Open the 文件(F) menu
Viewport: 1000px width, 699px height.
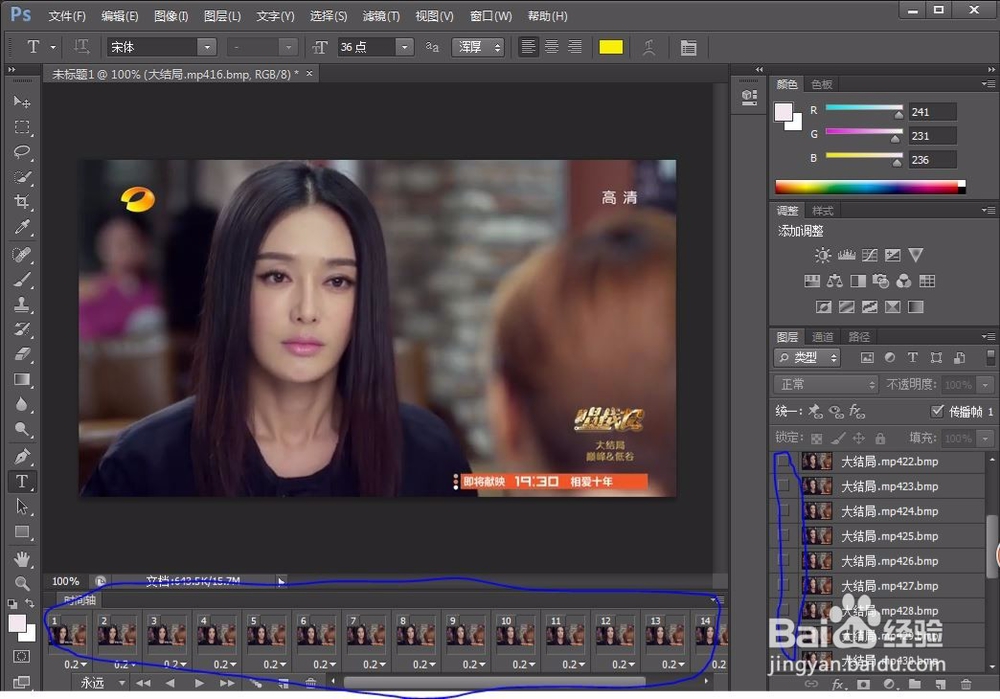[x=67, y=17]
